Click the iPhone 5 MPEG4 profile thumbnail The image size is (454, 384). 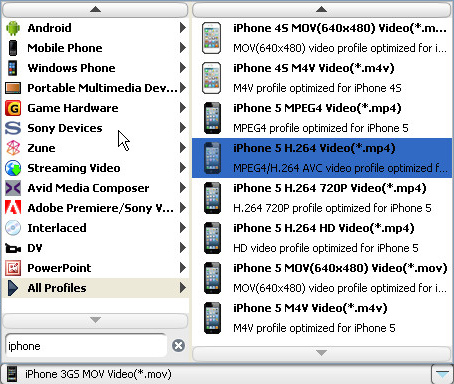pyautogui.click(x=212, y=118)
